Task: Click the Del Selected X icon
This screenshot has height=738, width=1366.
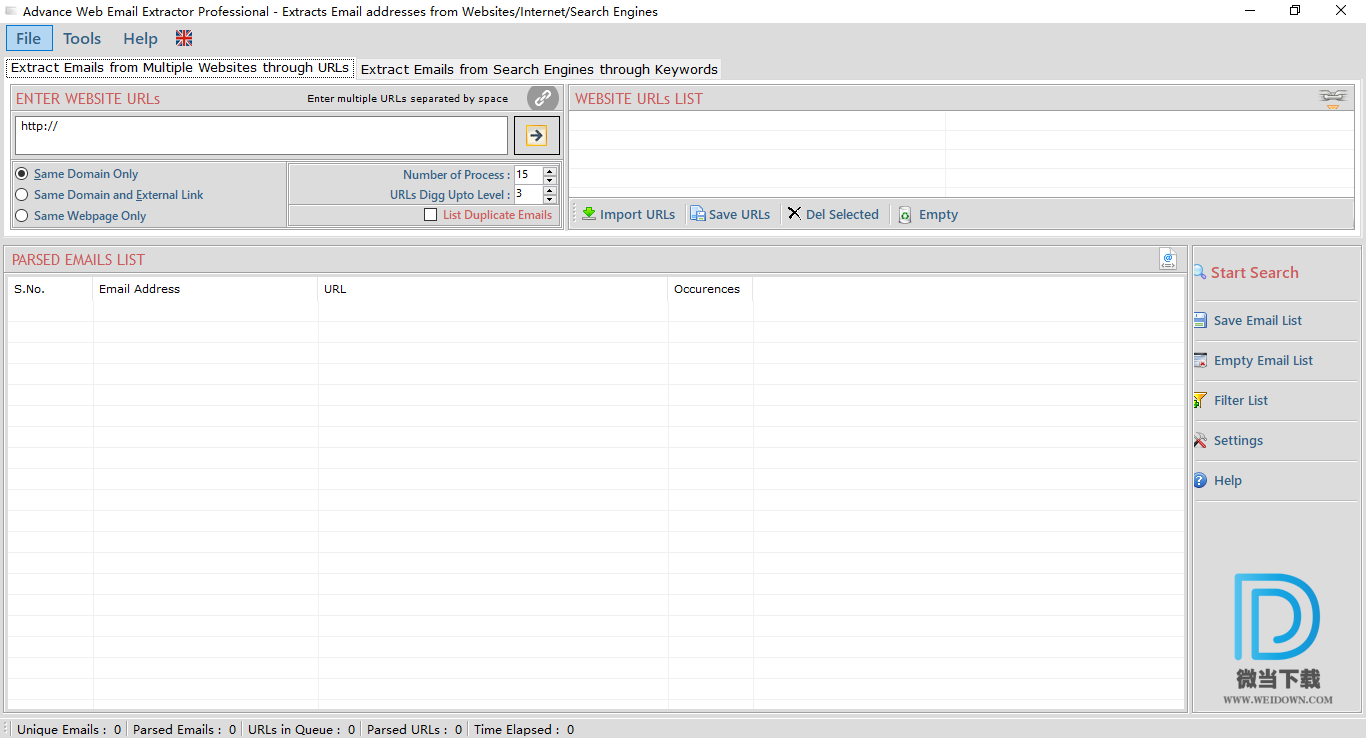Action: [794, 214]
